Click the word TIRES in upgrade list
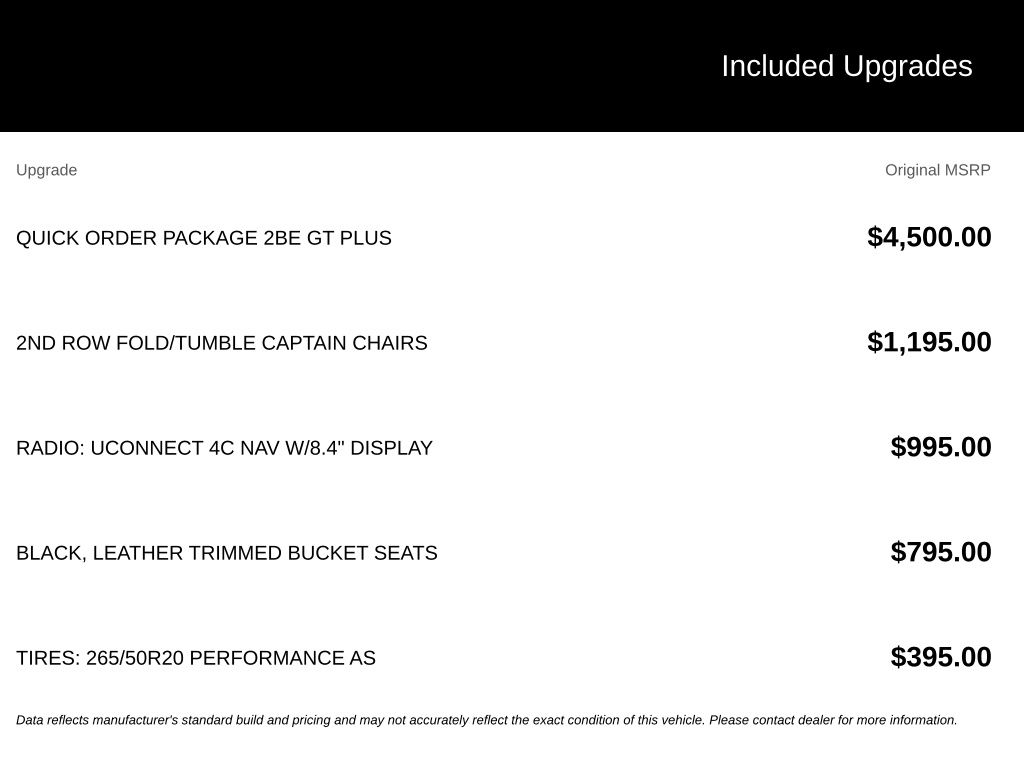The image size is (1024, 768). (x=48, y=658)
